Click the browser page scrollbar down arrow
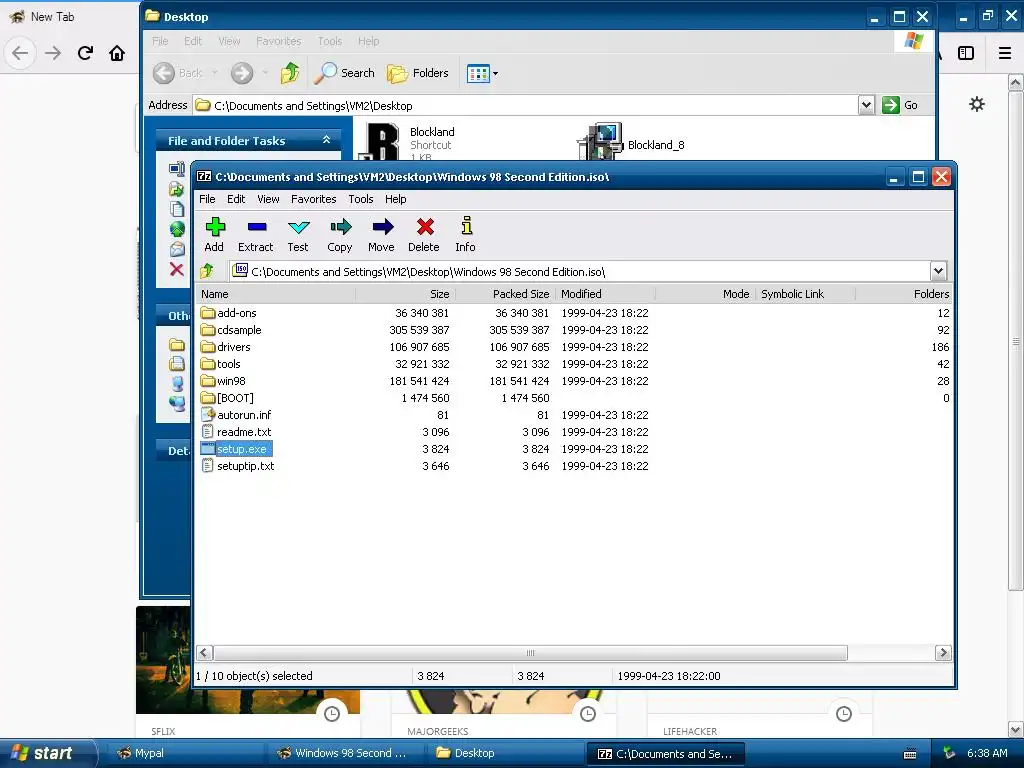The height and width of the screenshot is (768, 1024). 1016,729
